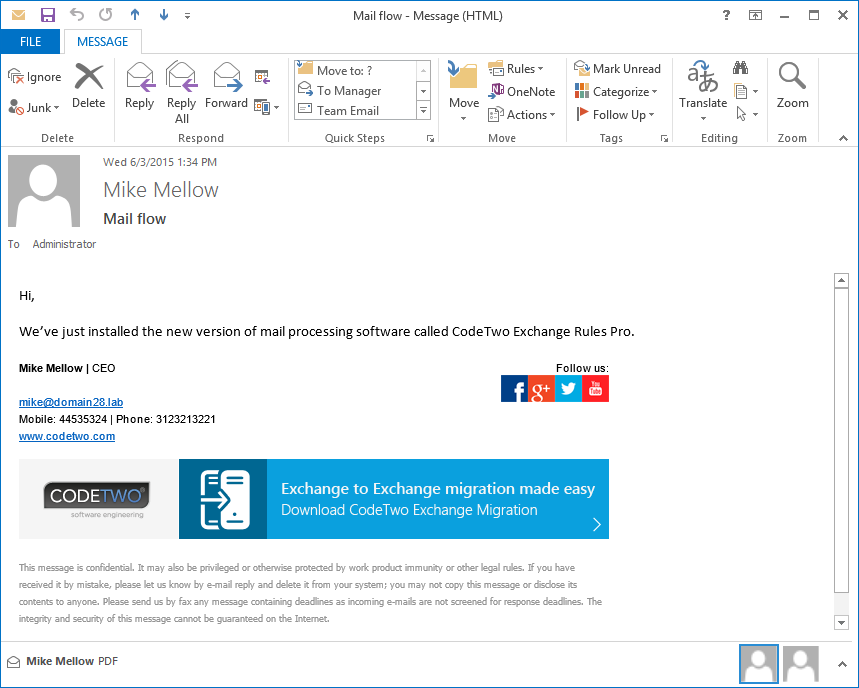Click the Administrator recipient
The width and height of the screenshot is (859, 688).
coord(64,244)
